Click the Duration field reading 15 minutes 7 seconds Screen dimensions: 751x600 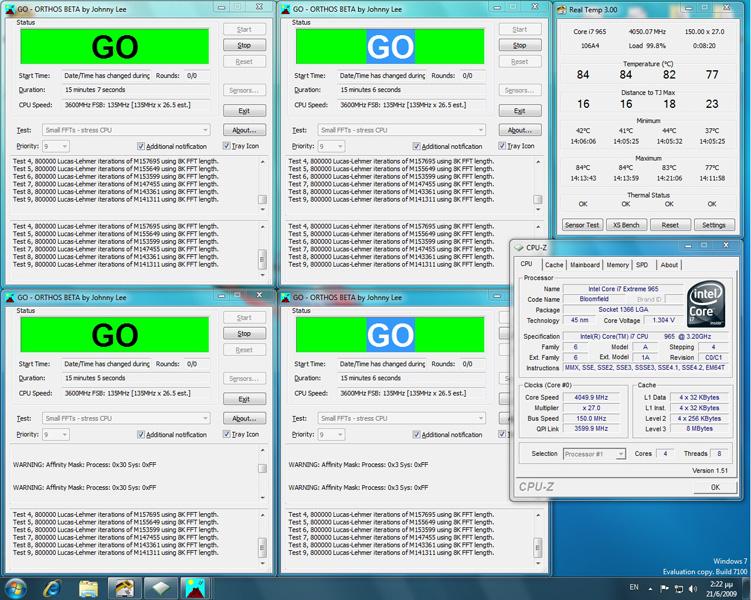click(137, 90)
